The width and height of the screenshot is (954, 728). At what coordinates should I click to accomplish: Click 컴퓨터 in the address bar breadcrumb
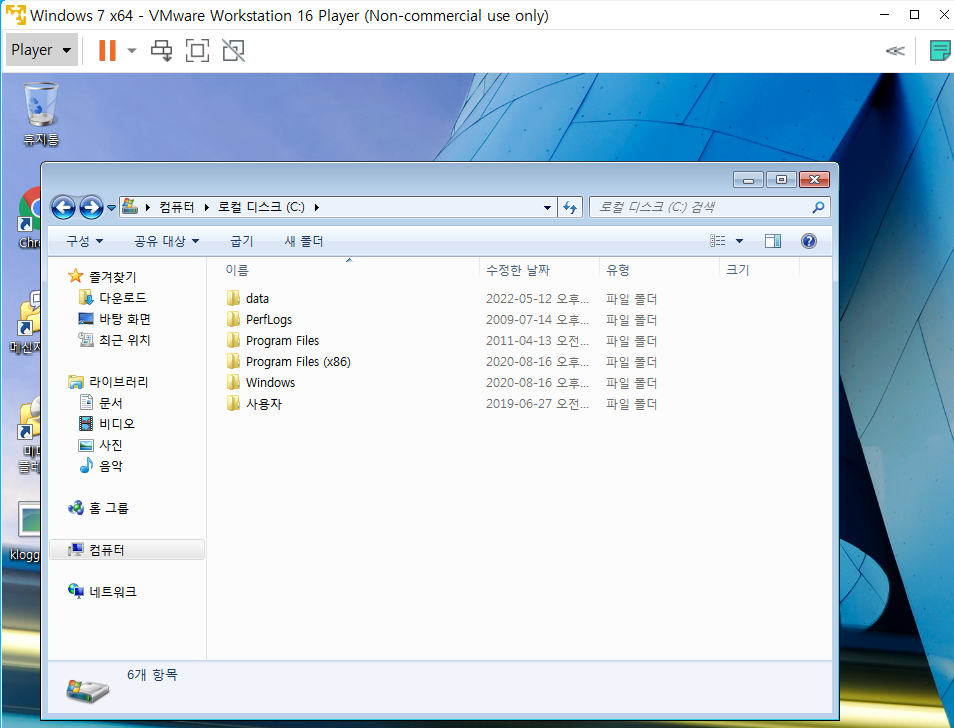click(176, 207)
